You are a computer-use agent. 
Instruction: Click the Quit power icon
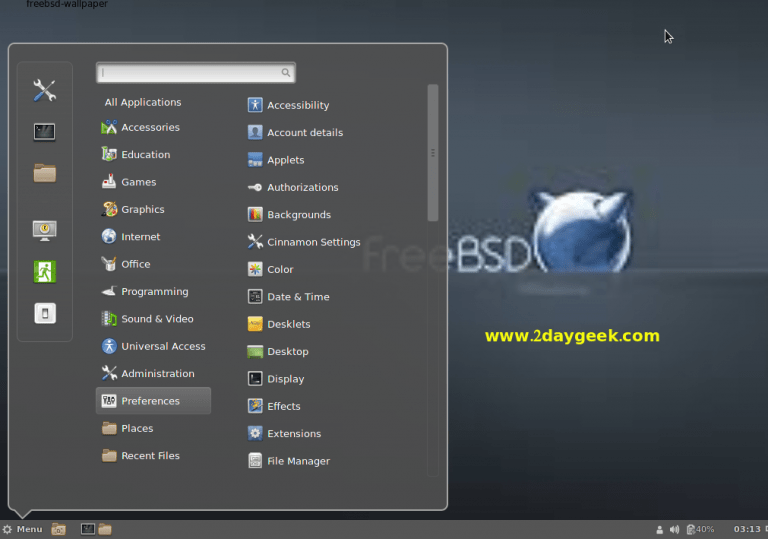click(x=45, y=313)
